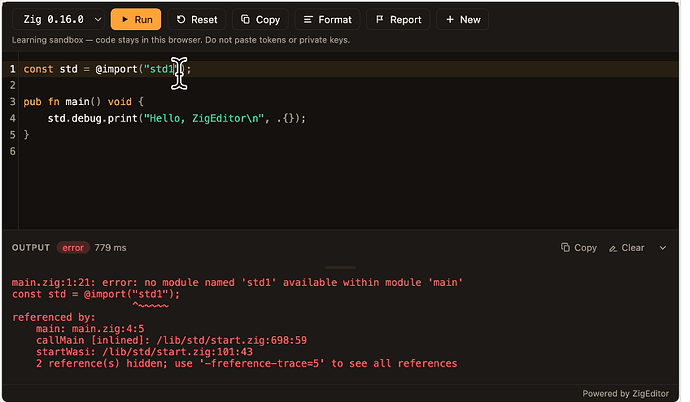
Task: Reset the editor code
Action: pyautogui.click(x=197, y=19)
